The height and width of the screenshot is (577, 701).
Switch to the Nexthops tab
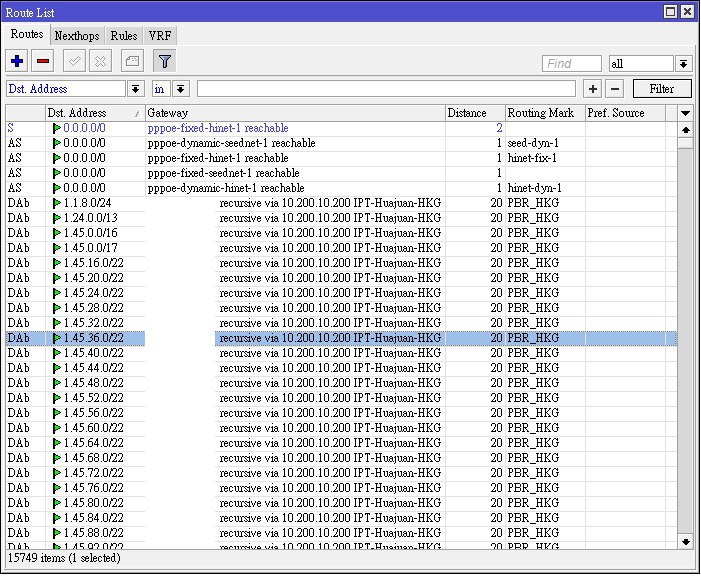click(x=77, y=35)
